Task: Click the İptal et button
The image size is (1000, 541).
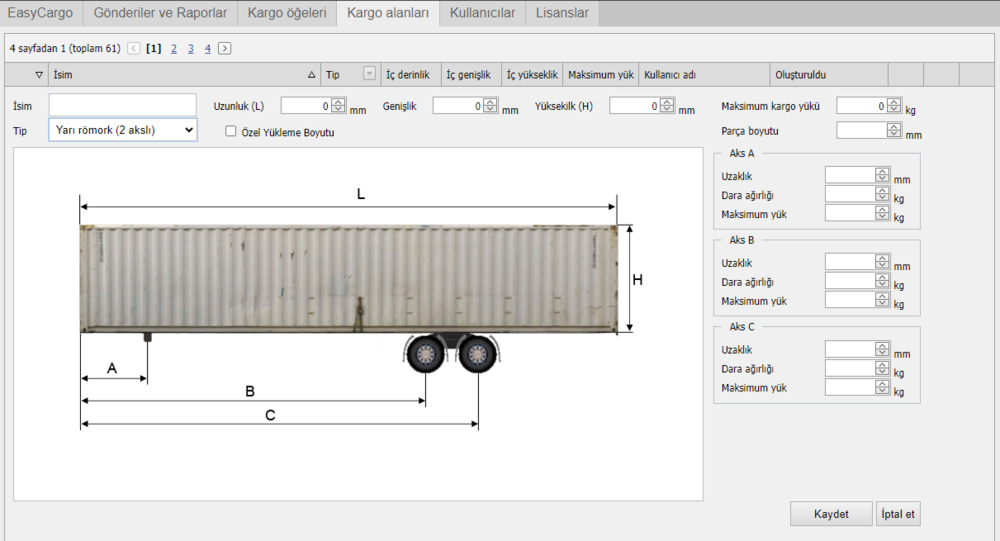Action: pyautogui.click(x=897, y=514)
